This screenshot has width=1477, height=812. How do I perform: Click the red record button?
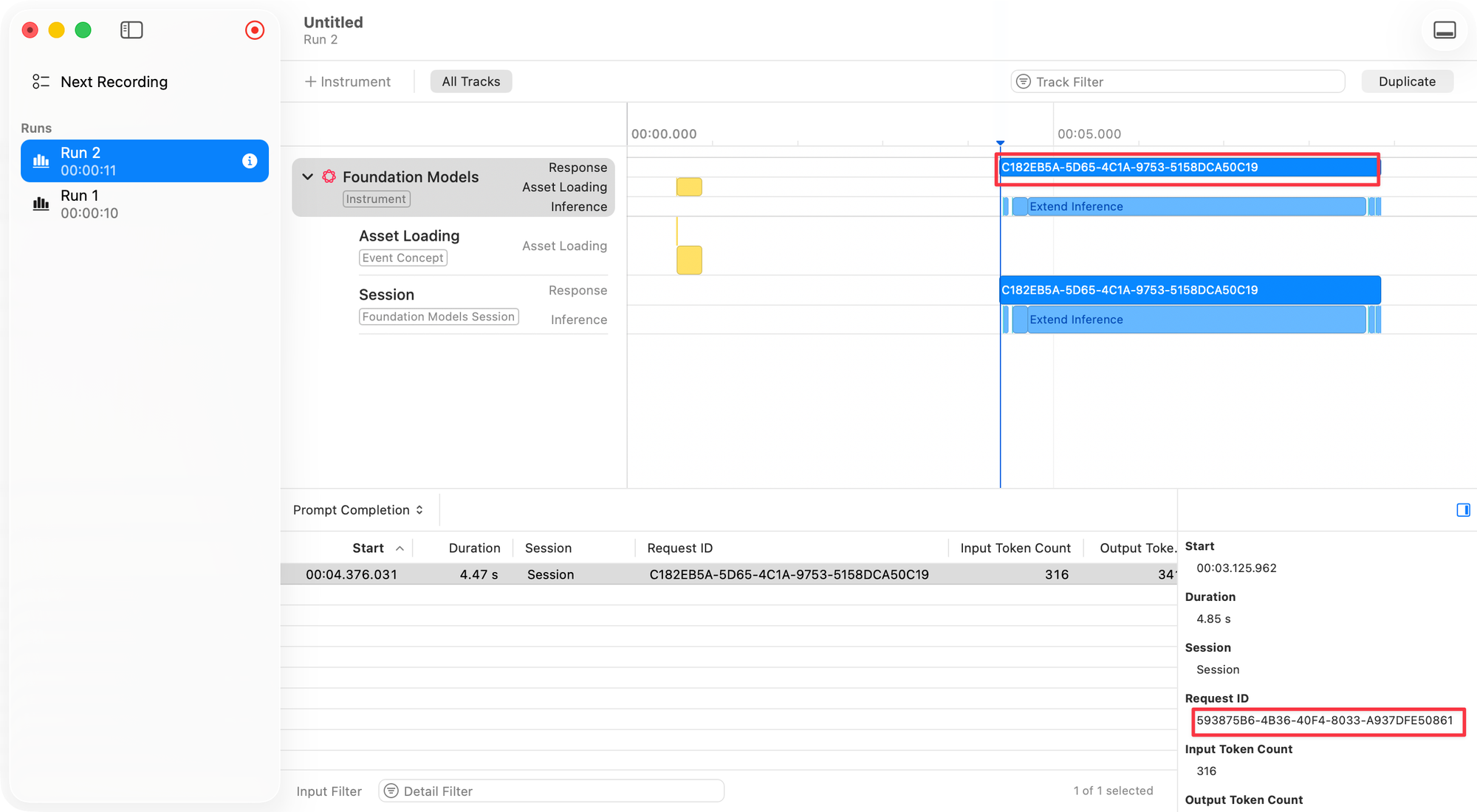point(255,30)
